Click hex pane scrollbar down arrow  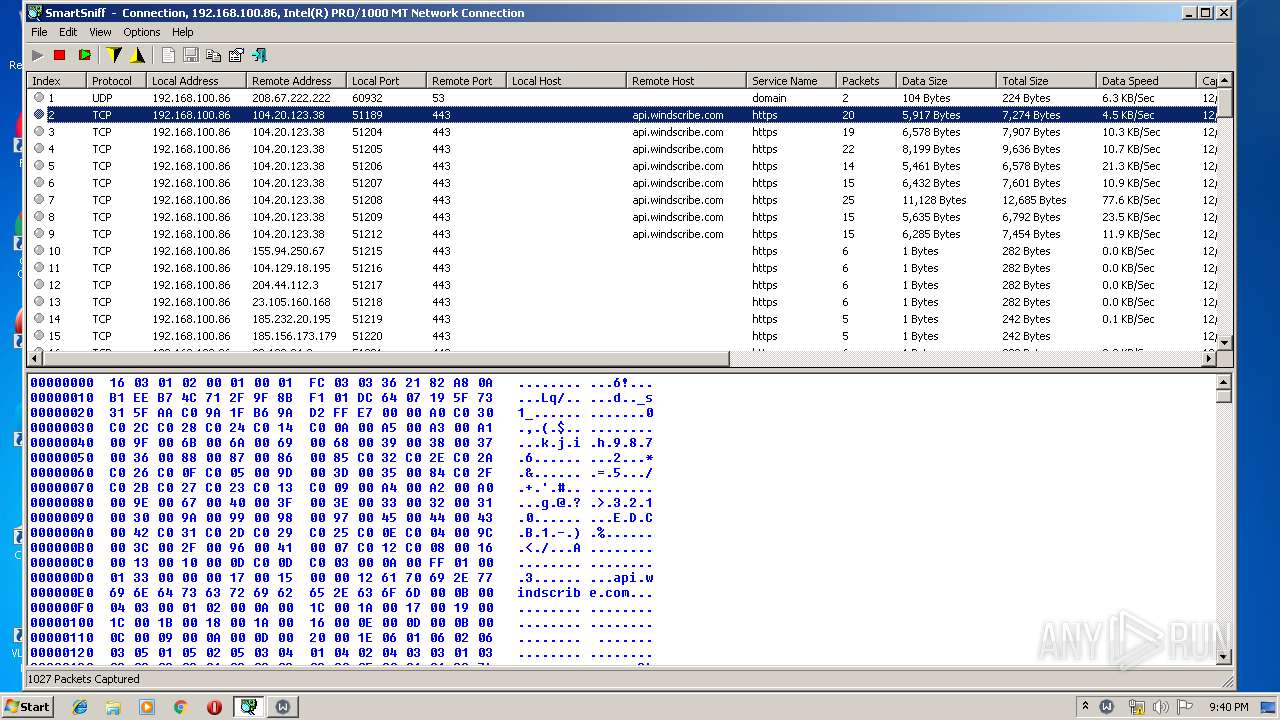tap(1225, 657)
